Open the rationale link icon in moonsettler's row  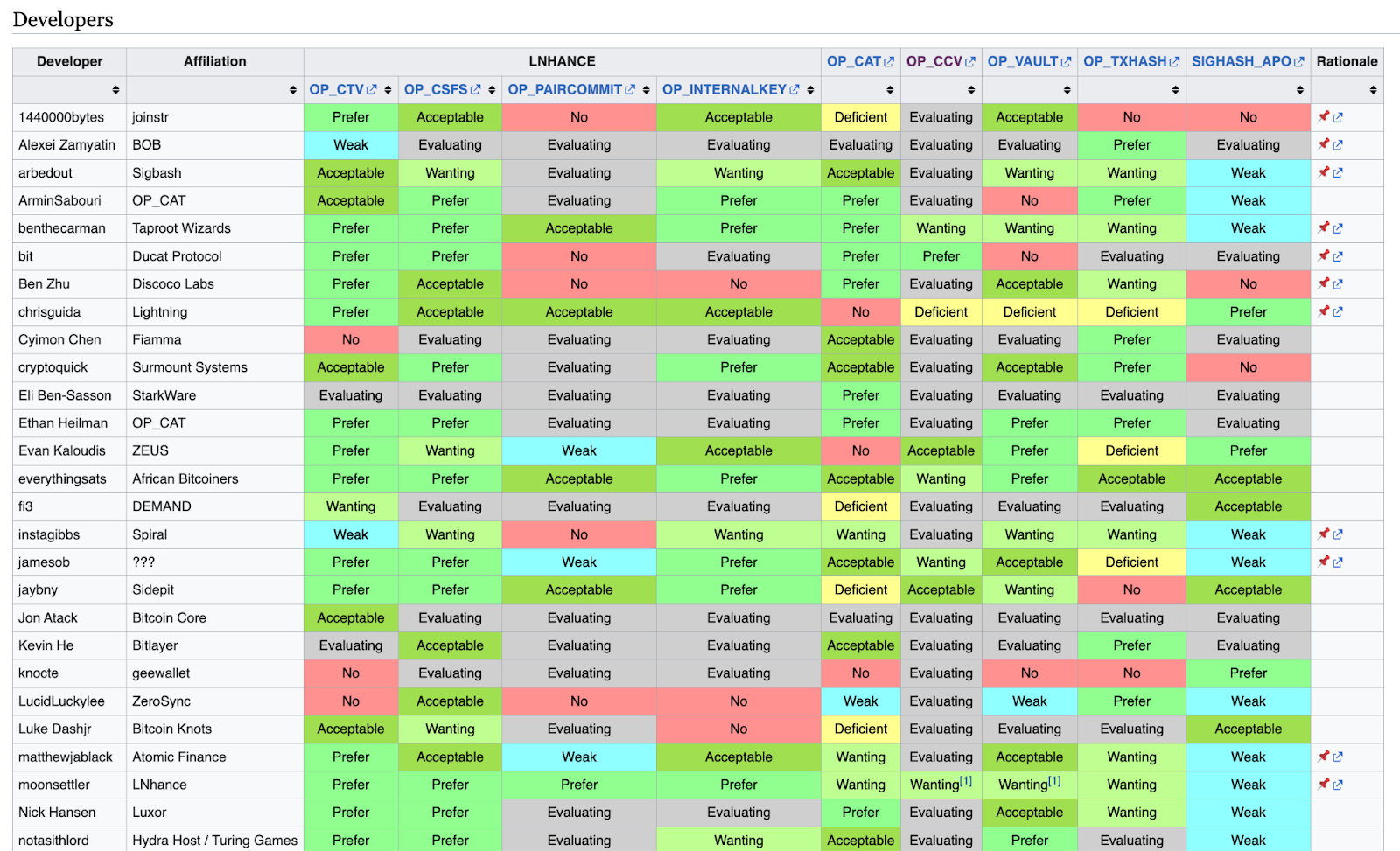1337,785
